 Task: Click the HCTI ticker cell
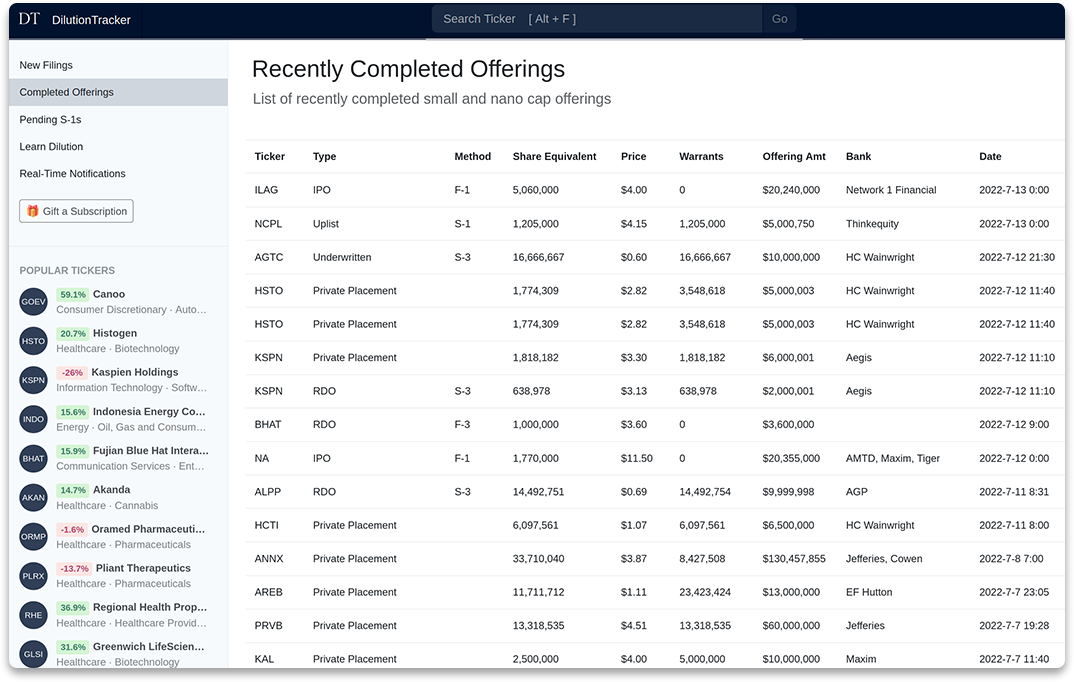coord(266,525)
